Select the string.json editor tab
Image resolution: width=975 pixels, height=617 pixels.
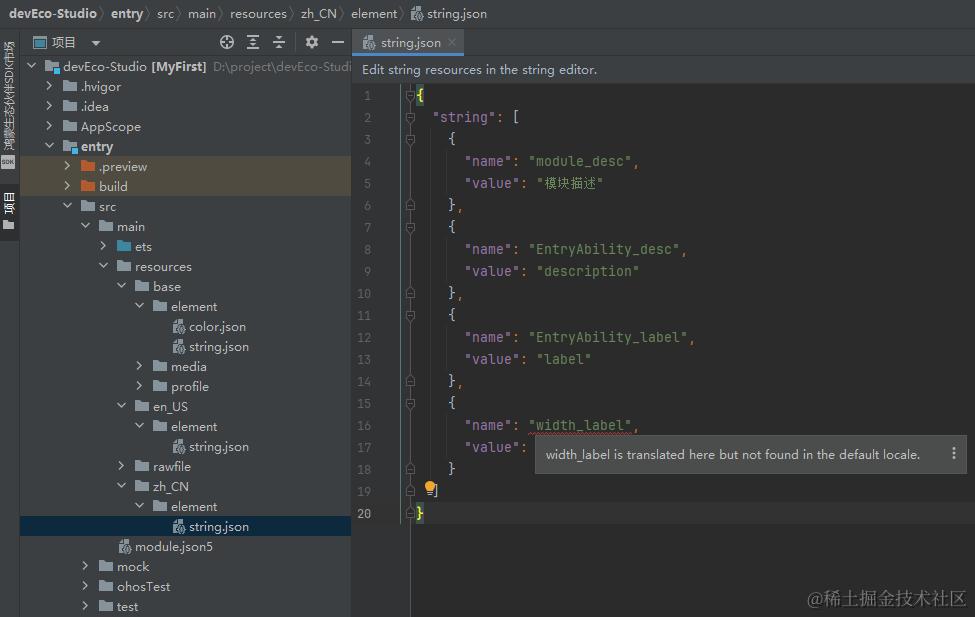pyautogui.click(x=408, y=42)
